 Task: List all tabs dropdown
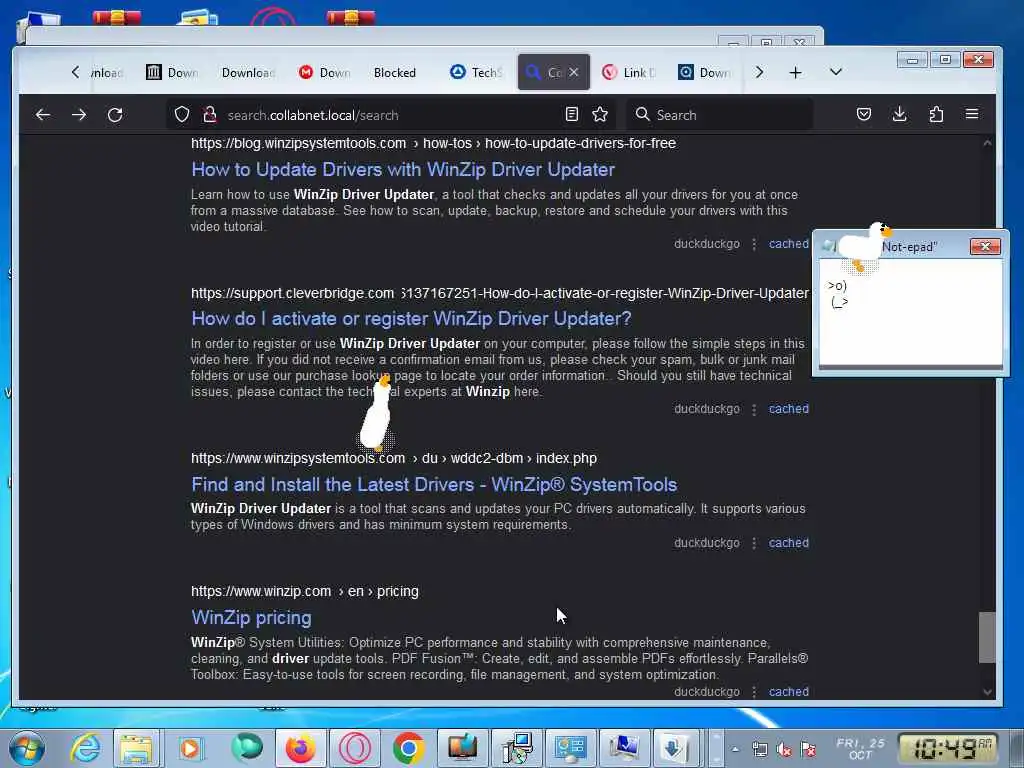[x=836, y=72]
